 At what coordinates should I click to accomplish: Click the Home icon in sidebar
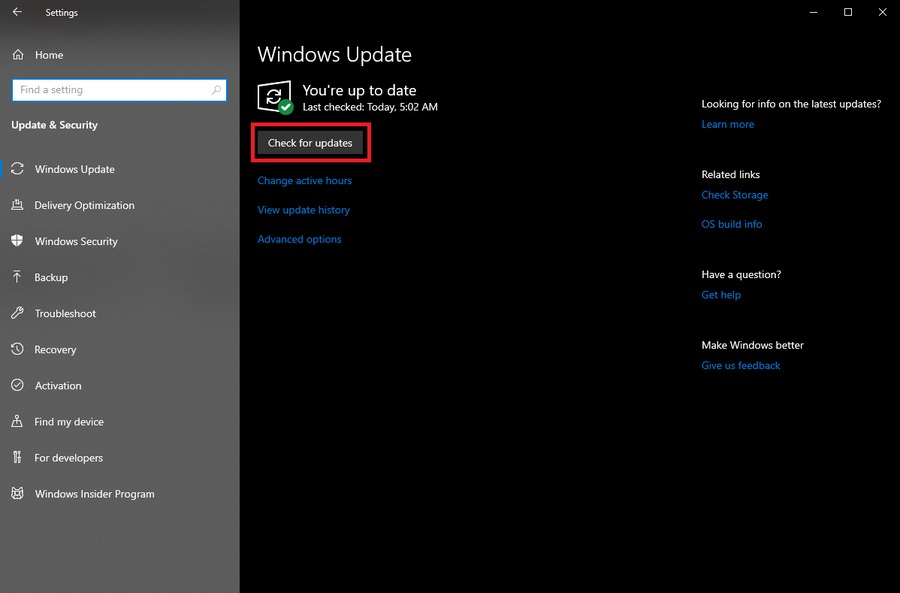17,55
